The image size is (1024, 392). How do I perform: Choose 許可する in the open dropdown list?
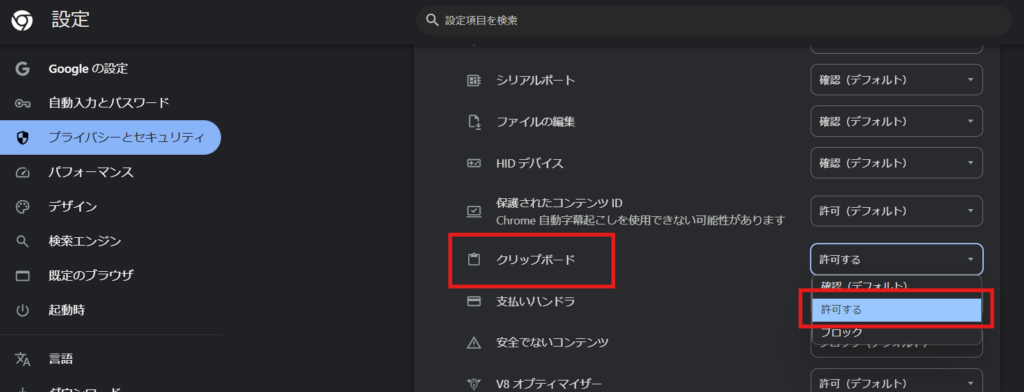tap(896, 310)
